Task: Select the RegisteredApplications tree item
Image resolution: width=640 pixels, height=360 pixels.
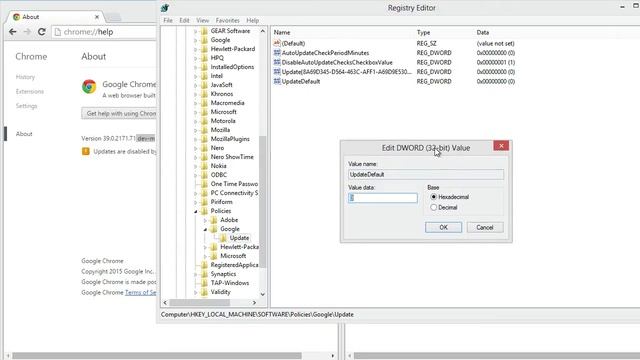Action: tap(234, 265)
